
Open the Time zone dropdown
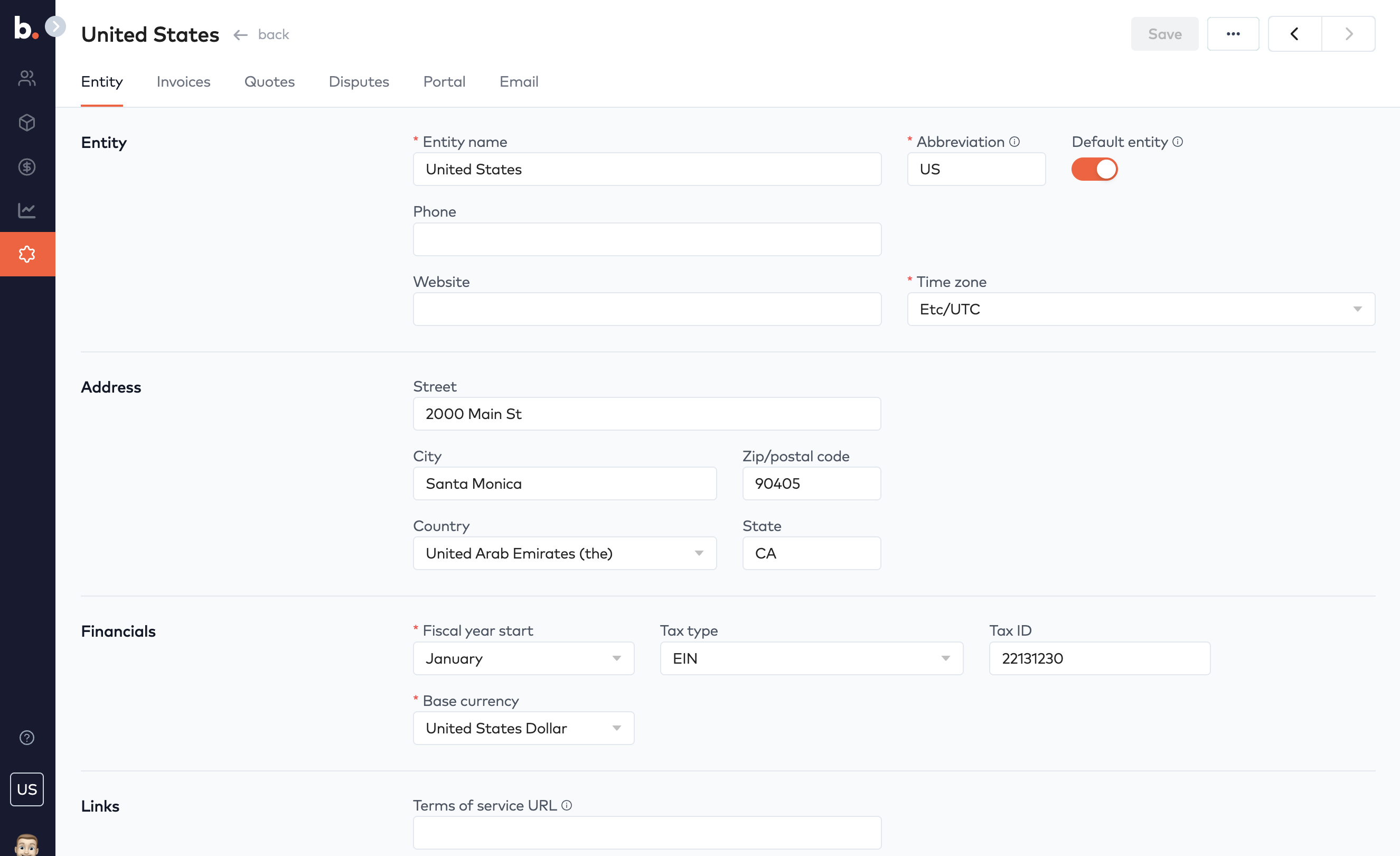(1141, 309)
